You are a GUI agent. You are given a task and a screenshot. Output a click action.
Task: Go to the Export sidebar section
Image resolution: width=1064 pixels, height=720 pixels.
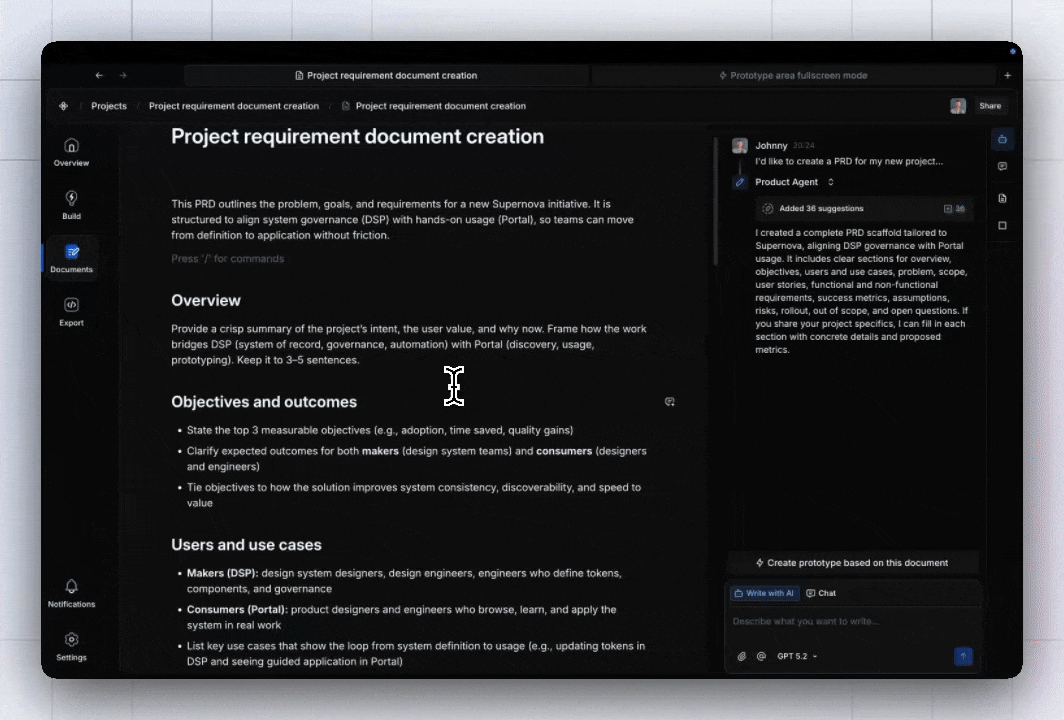pyautogui.click(x=71, y=311)
